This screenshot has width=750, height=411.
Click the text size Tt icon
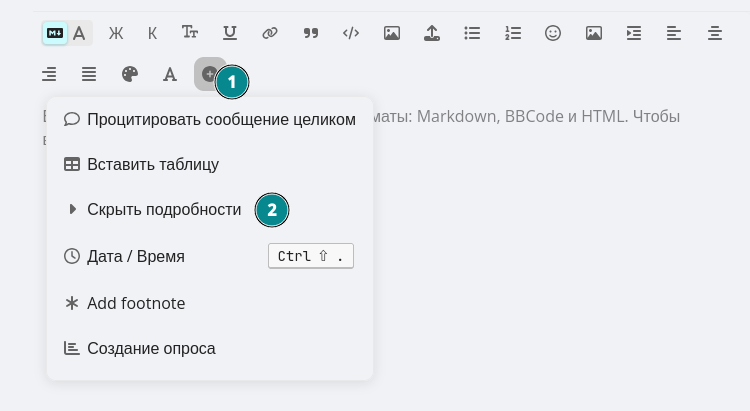(x=190, y=33)
